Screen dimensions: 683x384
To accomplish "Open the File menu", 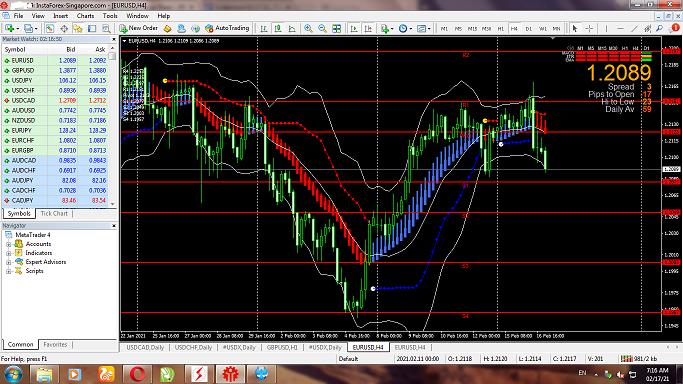I will pyautogui.click(x=18, y=16).
